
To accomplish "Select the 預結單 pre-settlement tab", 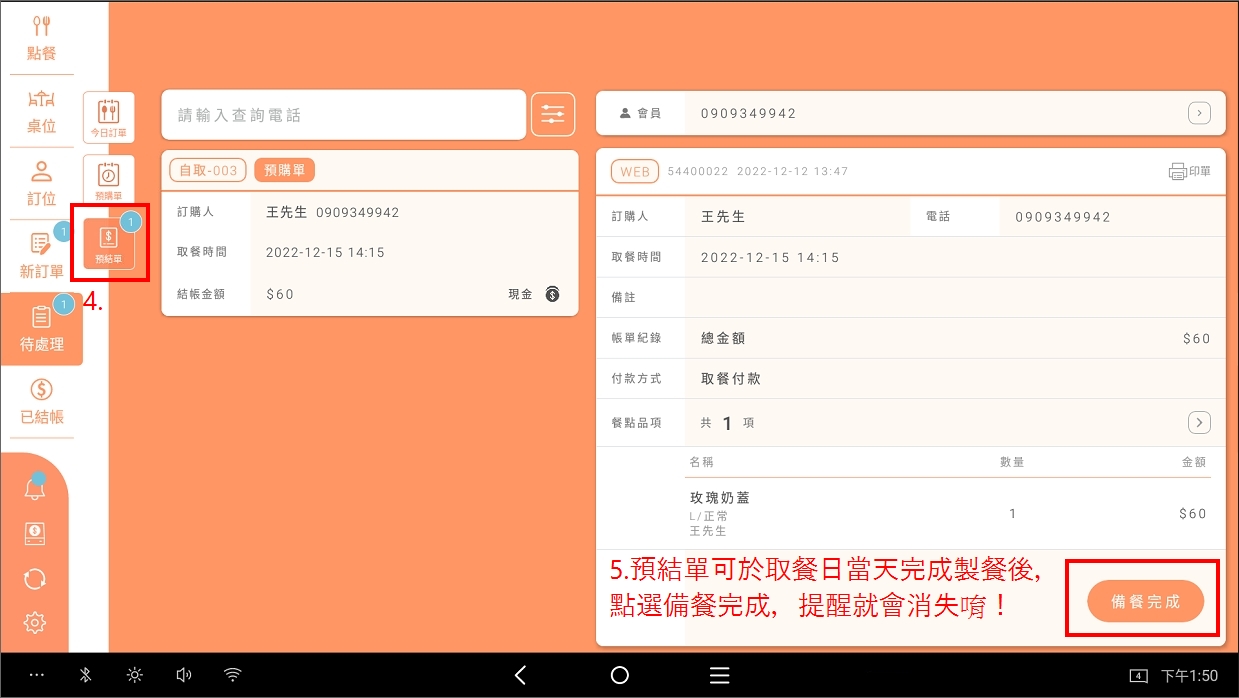I will 109,243.
